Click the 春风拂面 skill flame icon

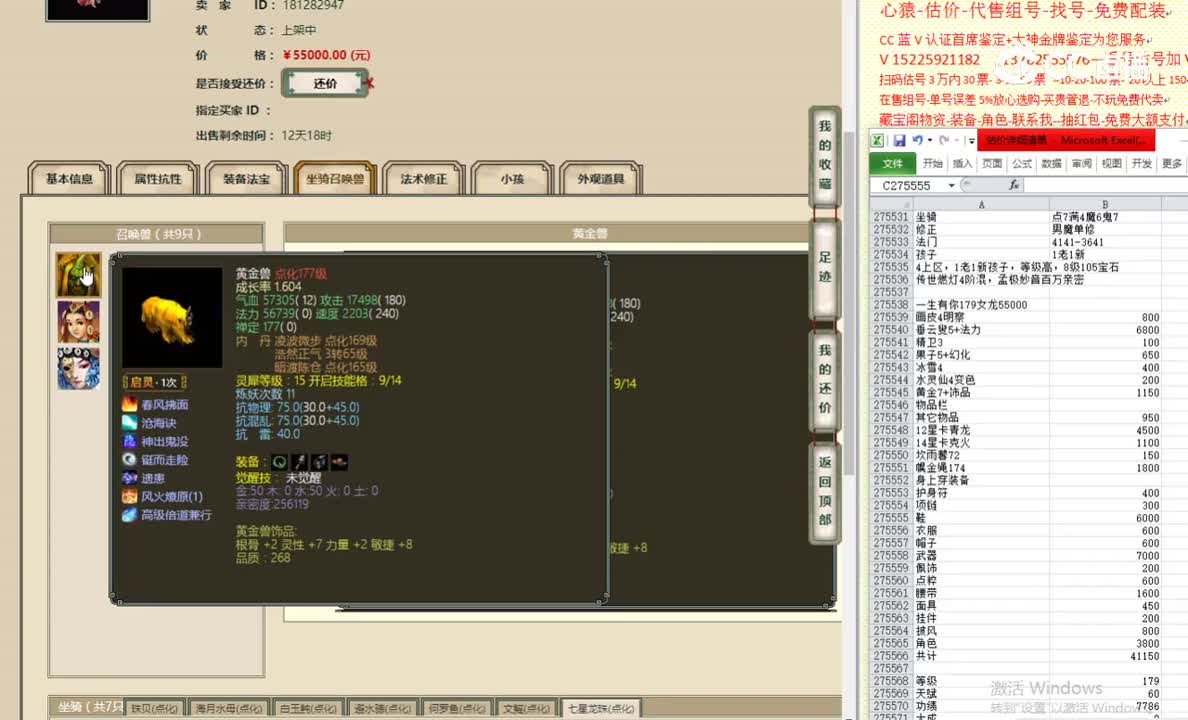pyautogui.click(x=130, y=405)
